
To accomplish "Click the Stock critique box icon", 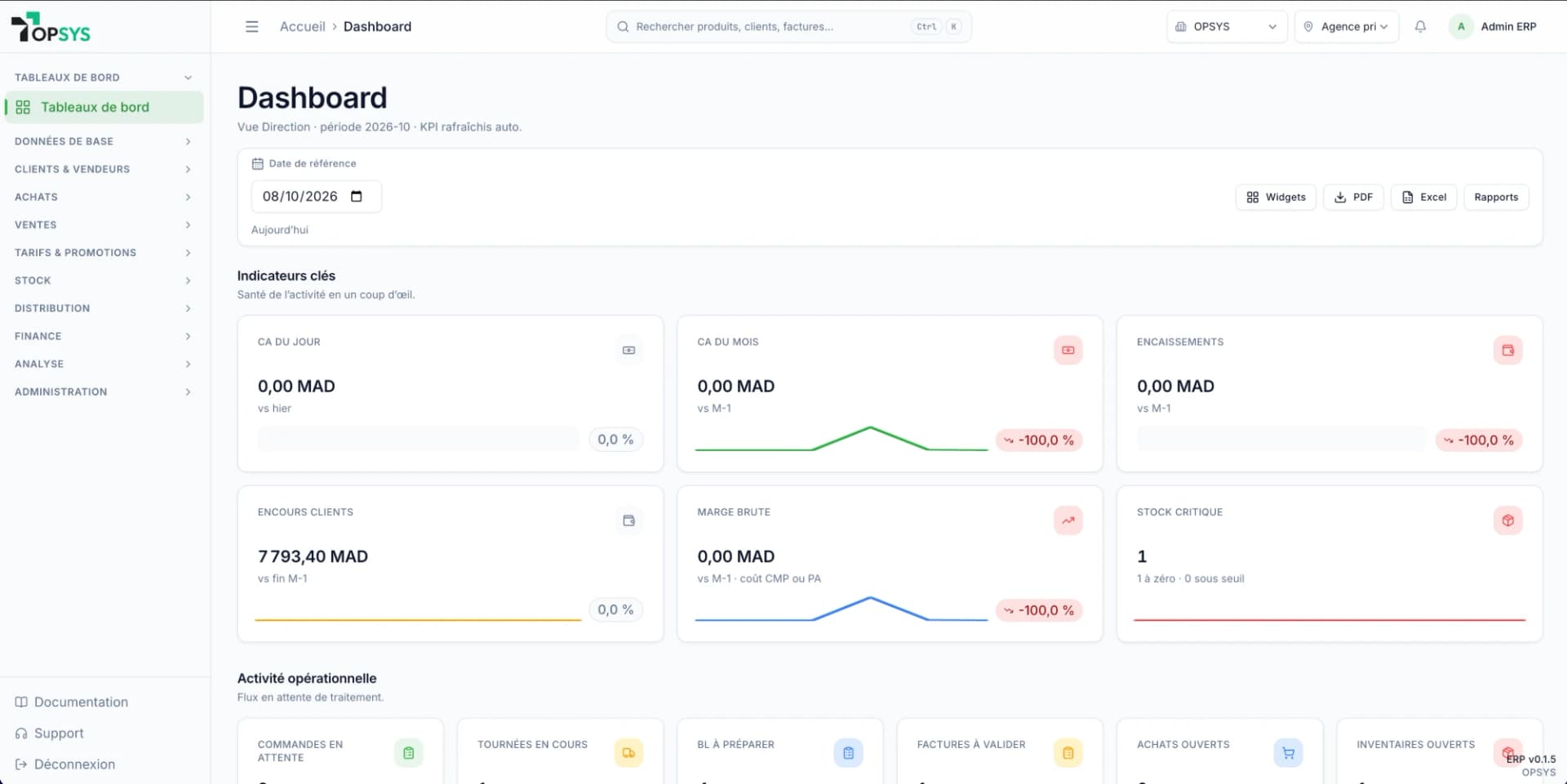I will tap(1507, 520).
